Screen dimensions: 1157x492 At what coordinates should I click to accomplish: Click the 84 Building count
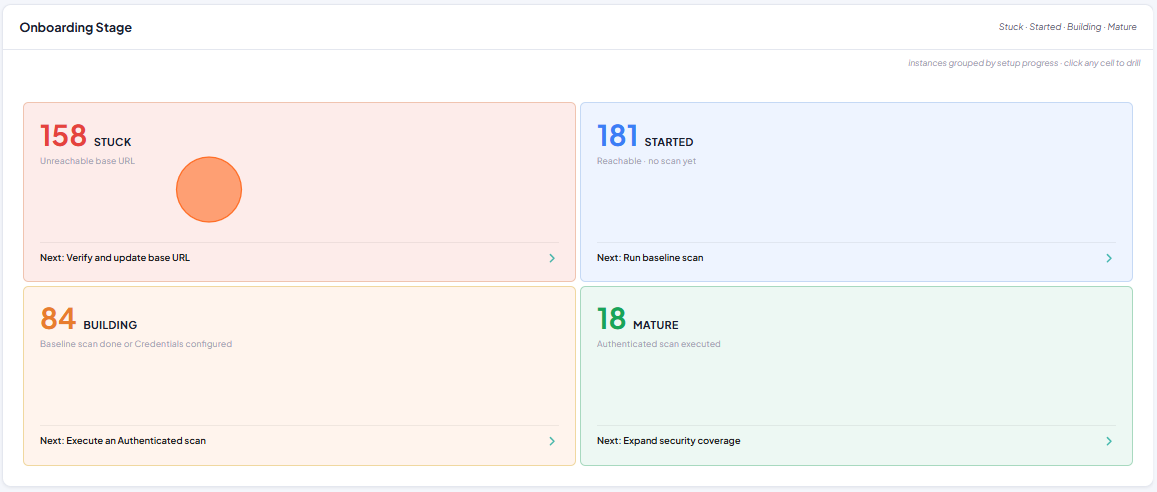(58, 319)
